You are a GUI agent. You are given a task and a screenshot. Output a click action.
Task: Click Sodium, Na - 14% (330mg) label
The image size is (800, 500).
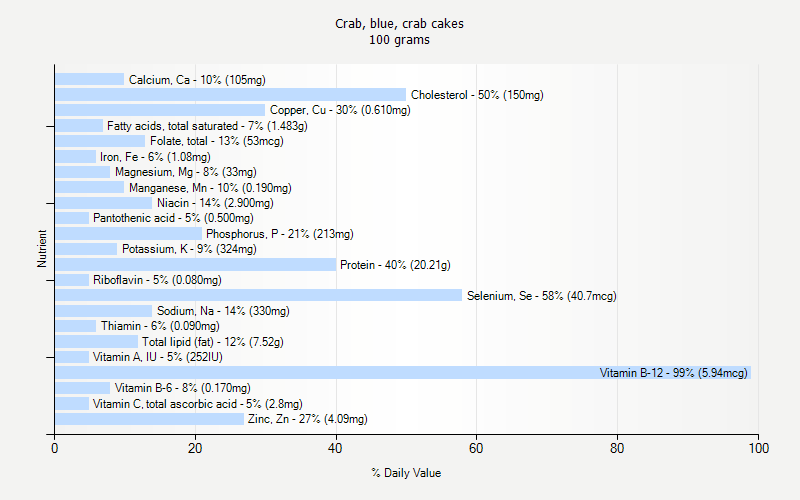223,311
